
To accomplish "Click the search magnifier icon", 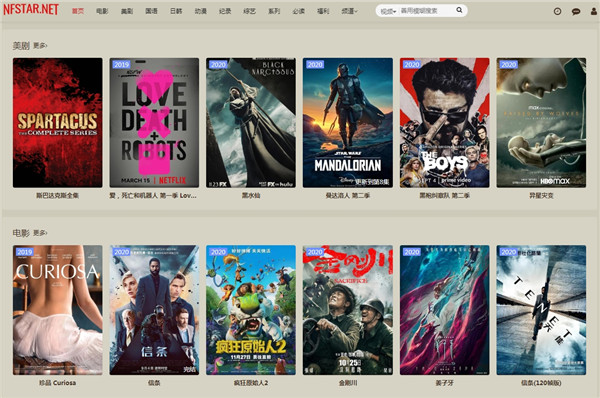I will point(459,10).
